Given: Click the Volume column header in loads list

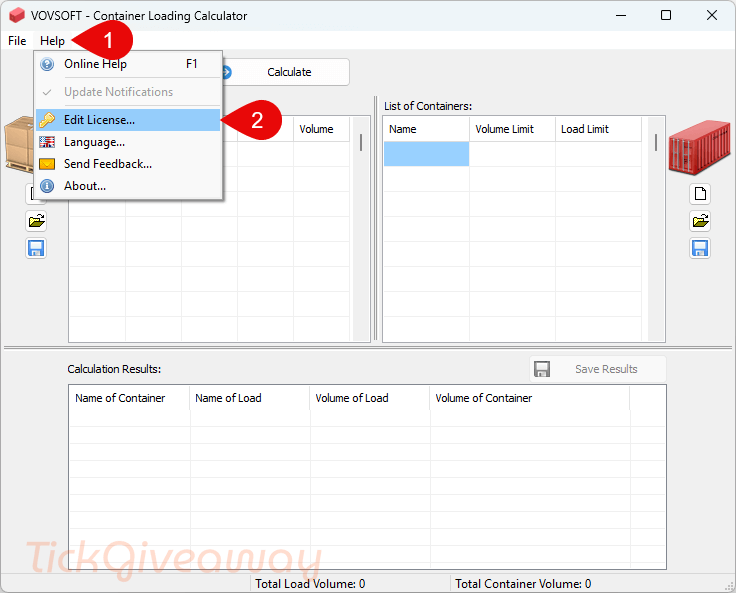Looking at the screenshot, I should [x=322, y=129].
